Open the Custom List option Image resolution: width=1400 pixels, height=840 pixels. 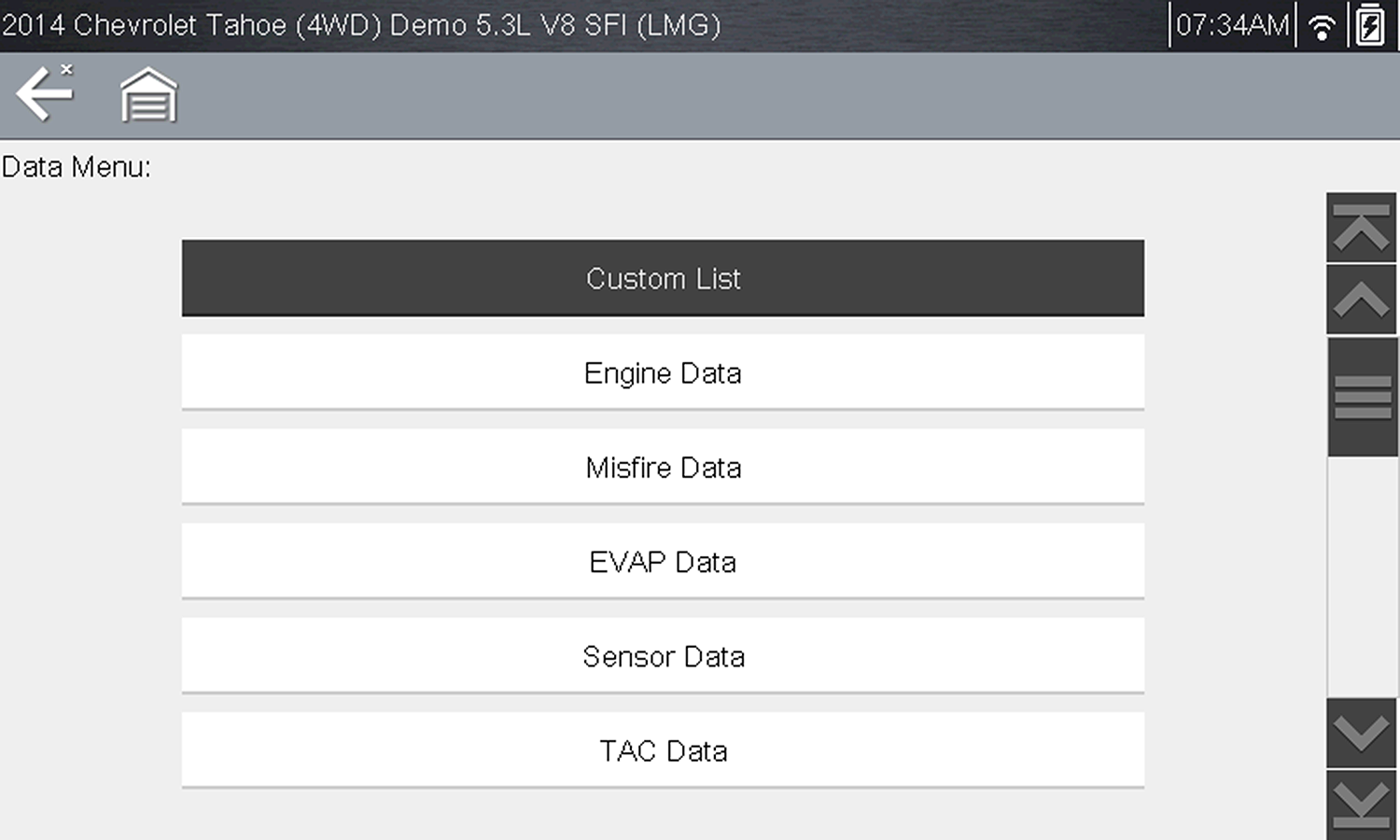(x=663, y=278)
